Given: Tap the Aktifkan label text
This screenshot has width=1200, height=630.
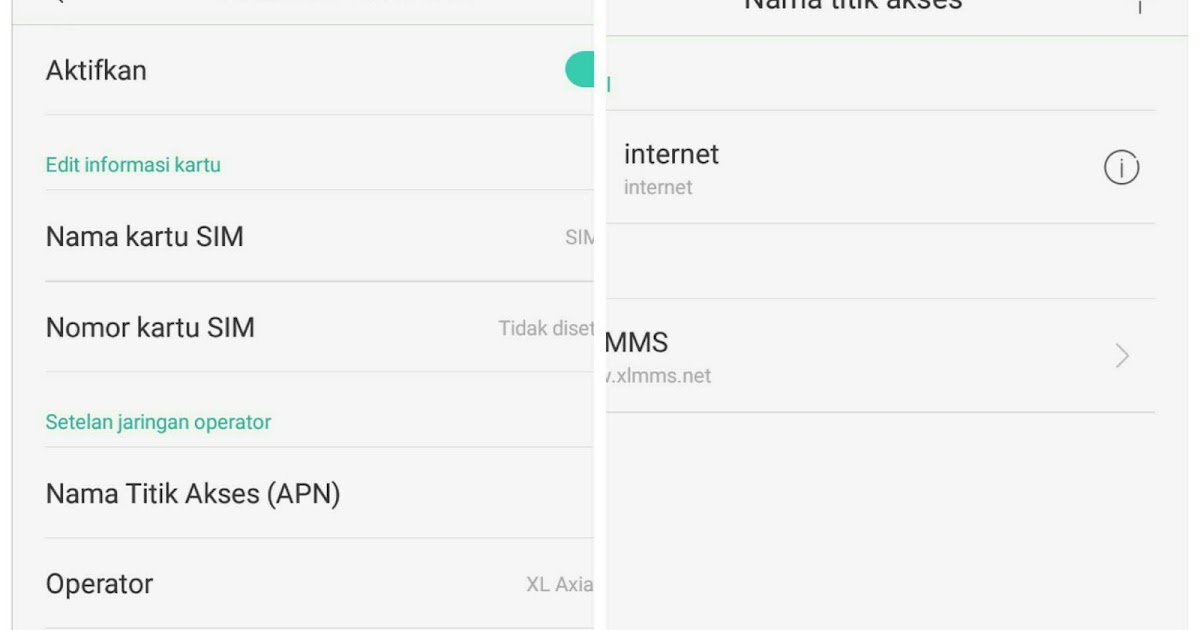Looking at the screenshot, I should (x=96, y=71).
